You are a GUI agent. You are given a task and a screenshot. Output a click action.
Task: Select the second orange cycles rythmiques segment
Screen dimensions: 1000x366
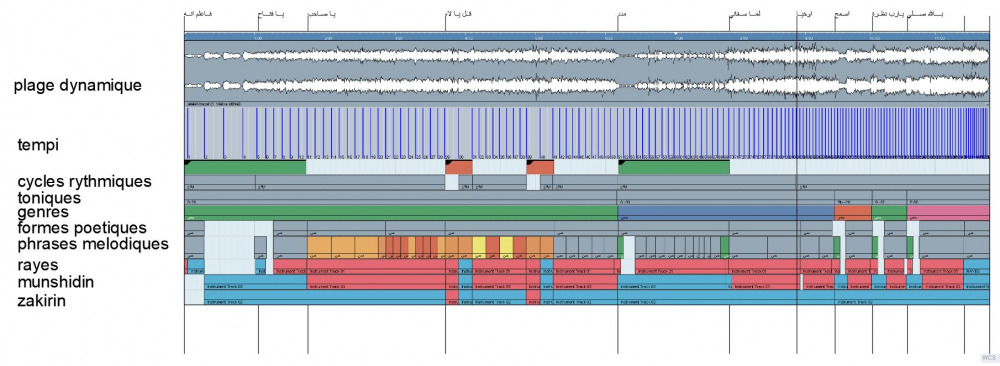point(540,167)
